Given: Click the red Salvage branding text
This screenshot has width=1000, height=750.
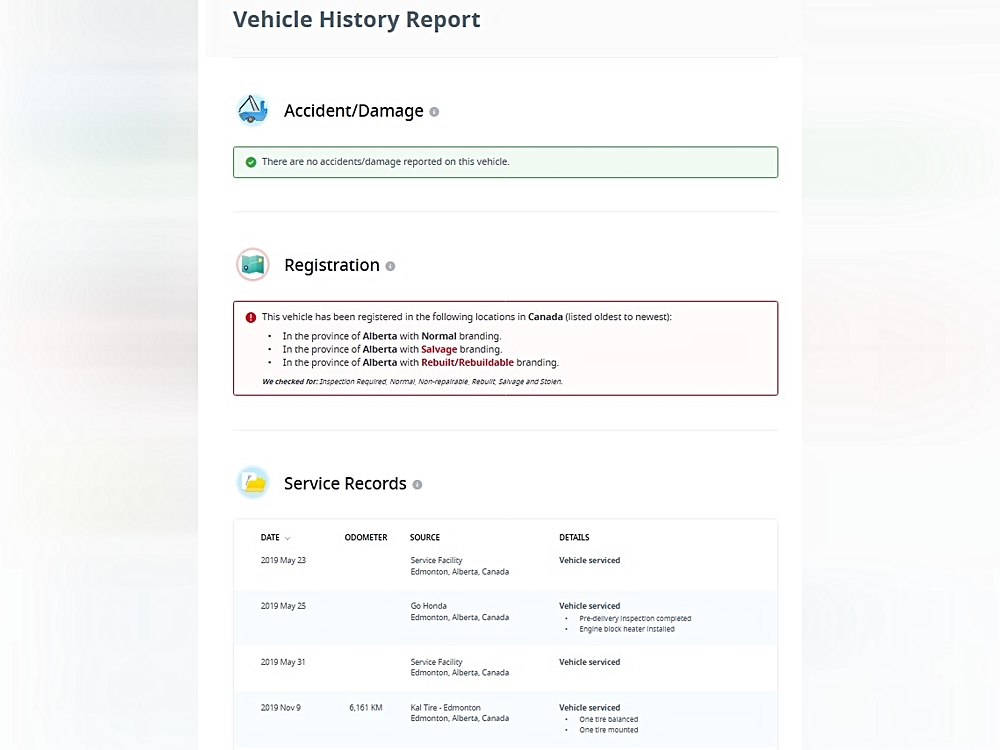Looking at the screenshot, I should [439, 350].
